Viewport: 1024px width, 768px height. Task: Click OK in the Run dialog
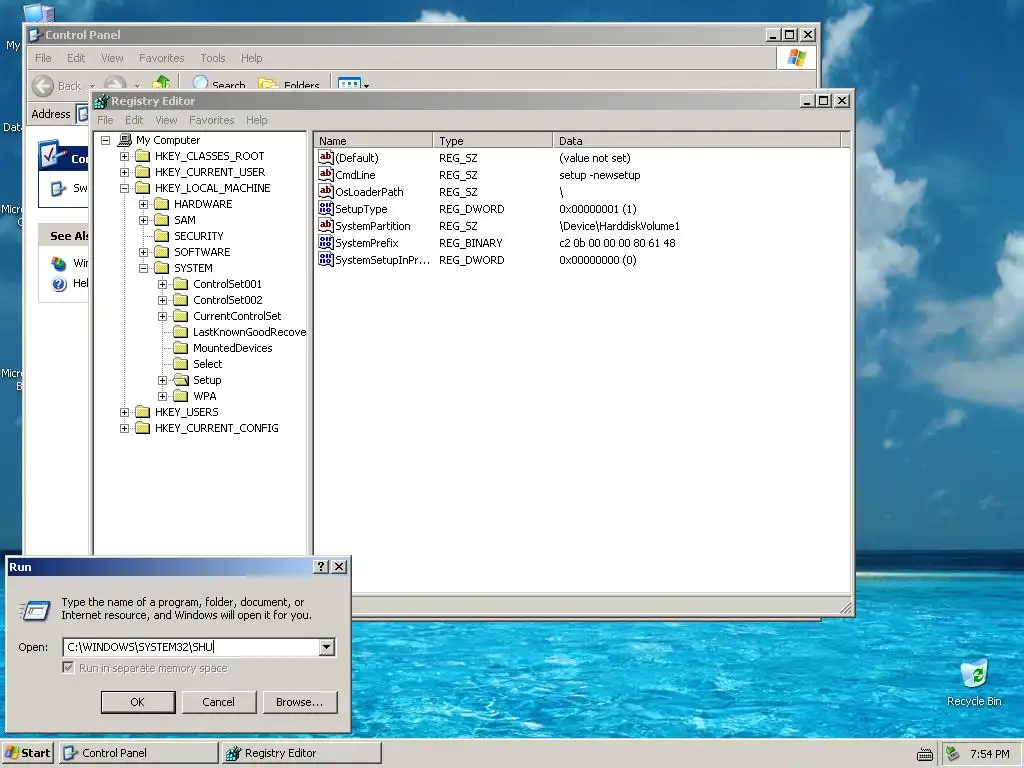[138, 702]
